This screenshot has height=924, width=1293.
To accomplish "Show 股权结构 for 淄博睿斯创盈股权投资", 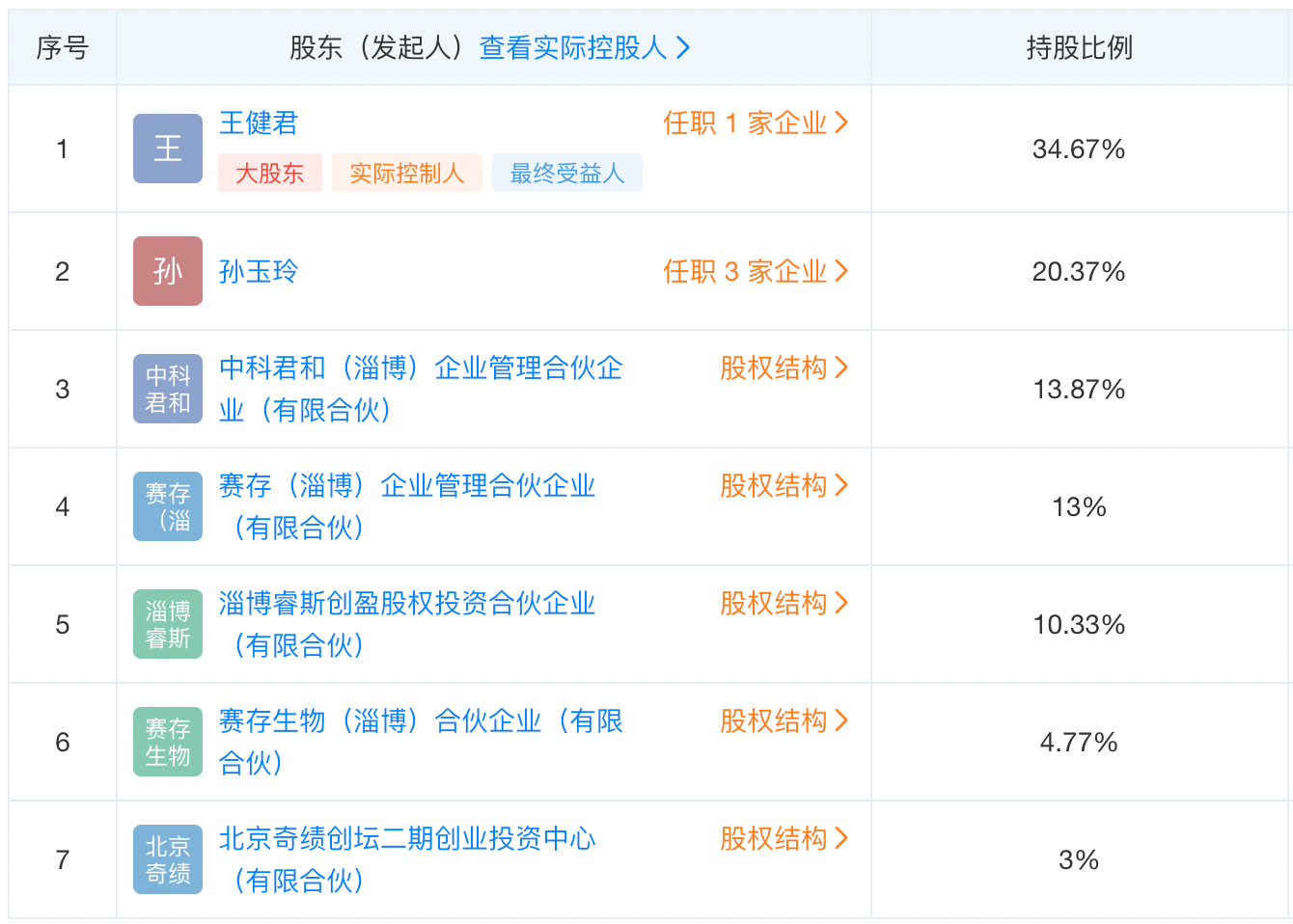I will 784,603.
